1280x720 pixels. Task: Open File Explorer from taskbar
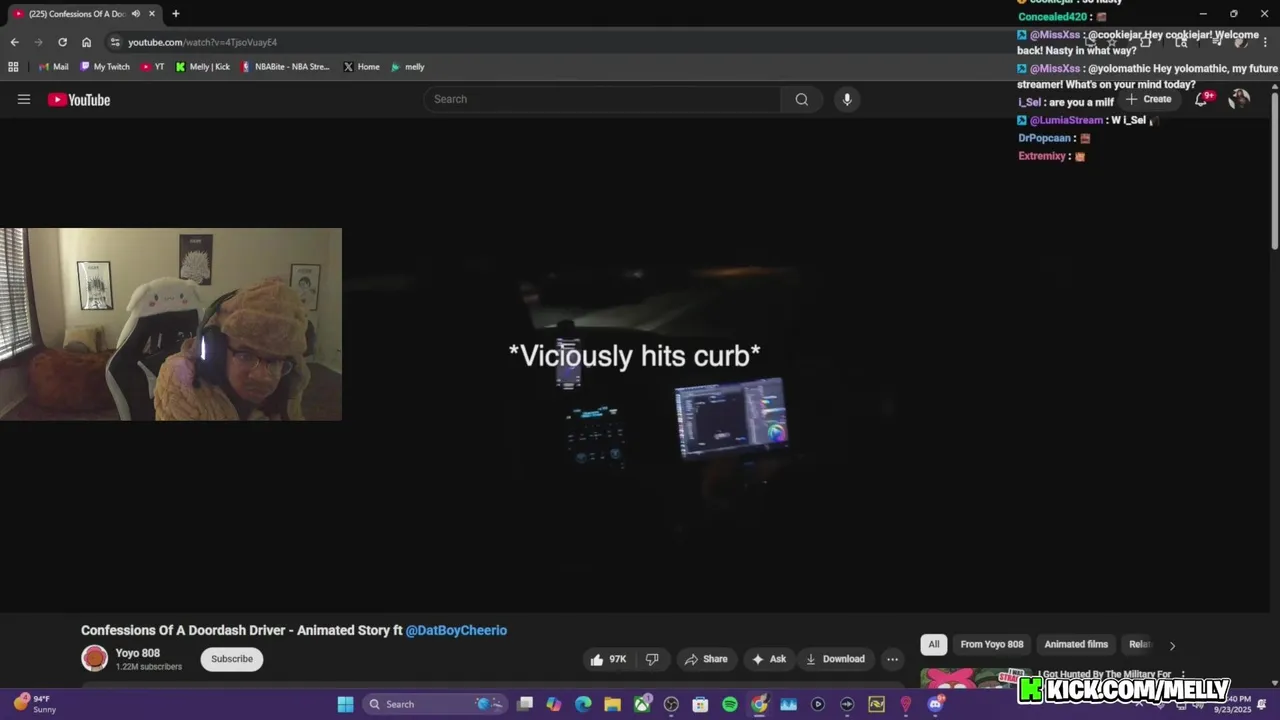pyautogui.click(x=612, y=704)
